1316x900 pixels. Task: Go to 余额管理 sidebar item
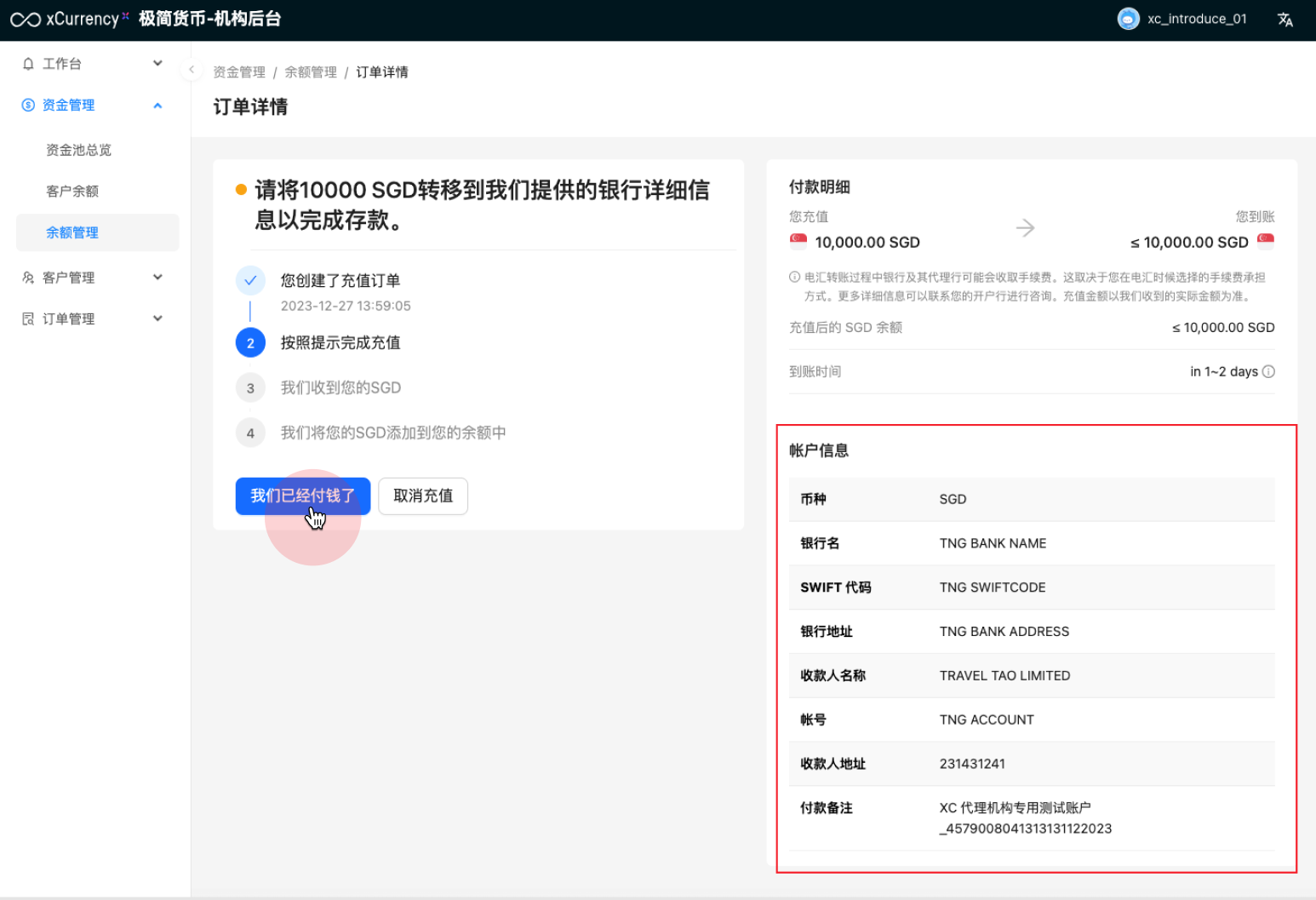tap(72, 232)
